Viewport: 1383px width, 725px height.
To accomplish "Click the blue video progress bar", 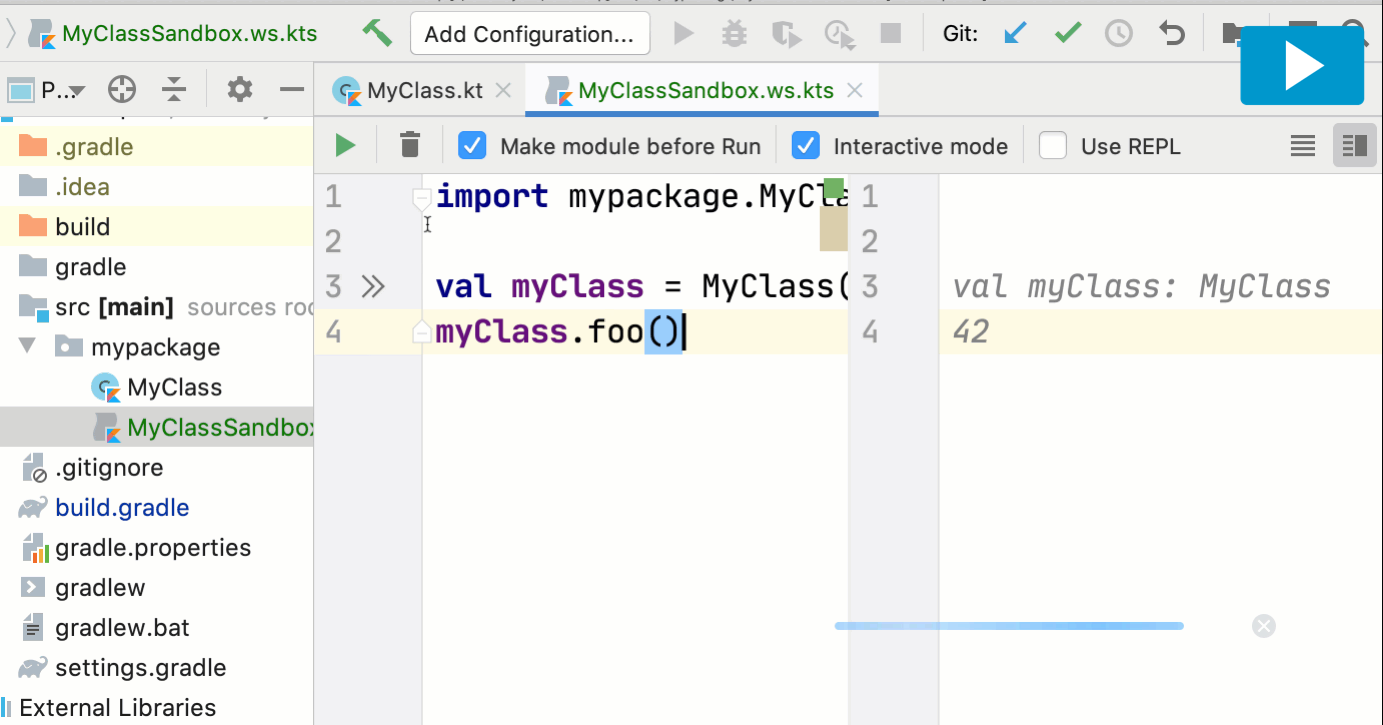I will 1008,626.
